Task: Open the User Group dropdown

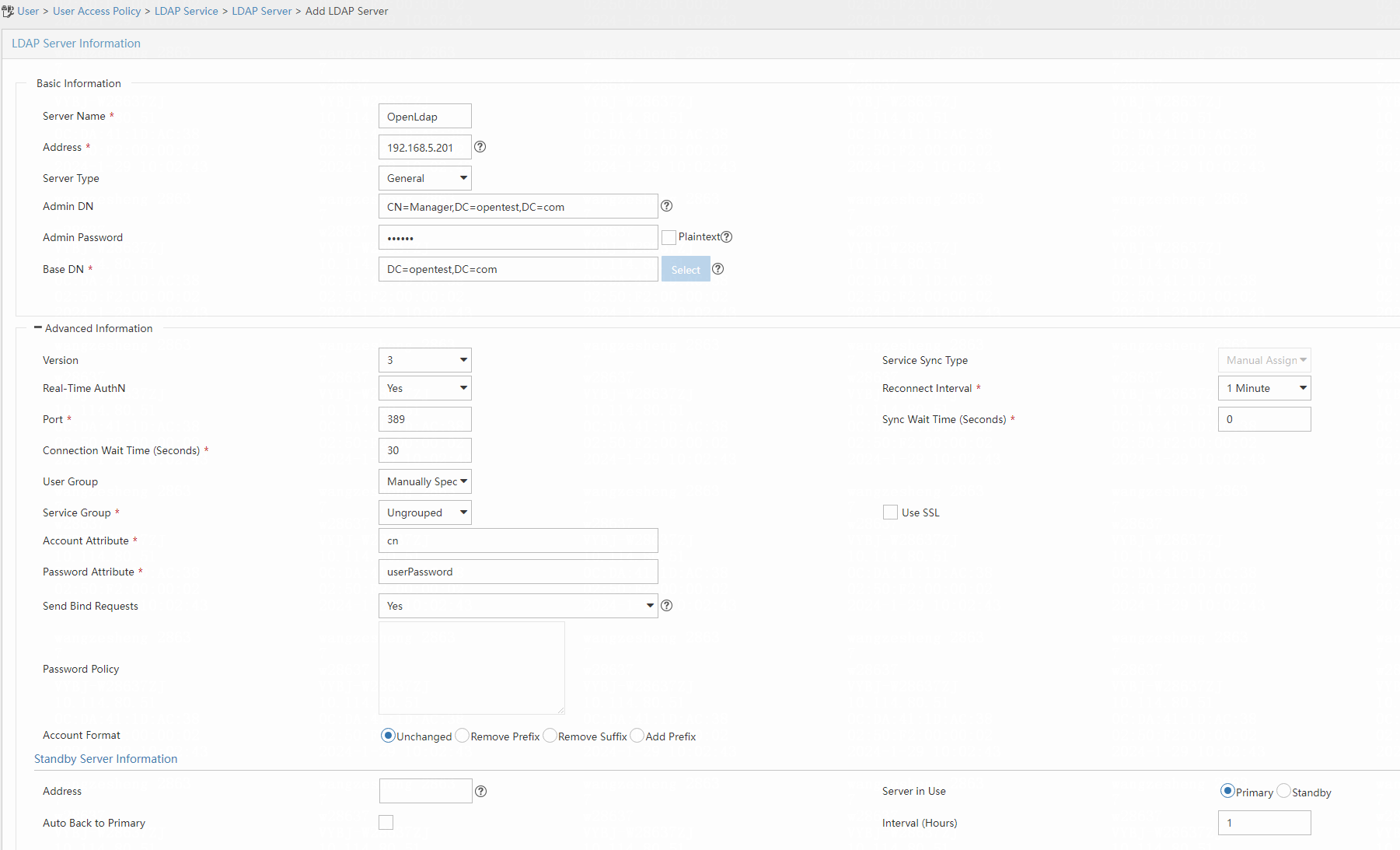Action: pyautogui.click(x=425, y=481)
